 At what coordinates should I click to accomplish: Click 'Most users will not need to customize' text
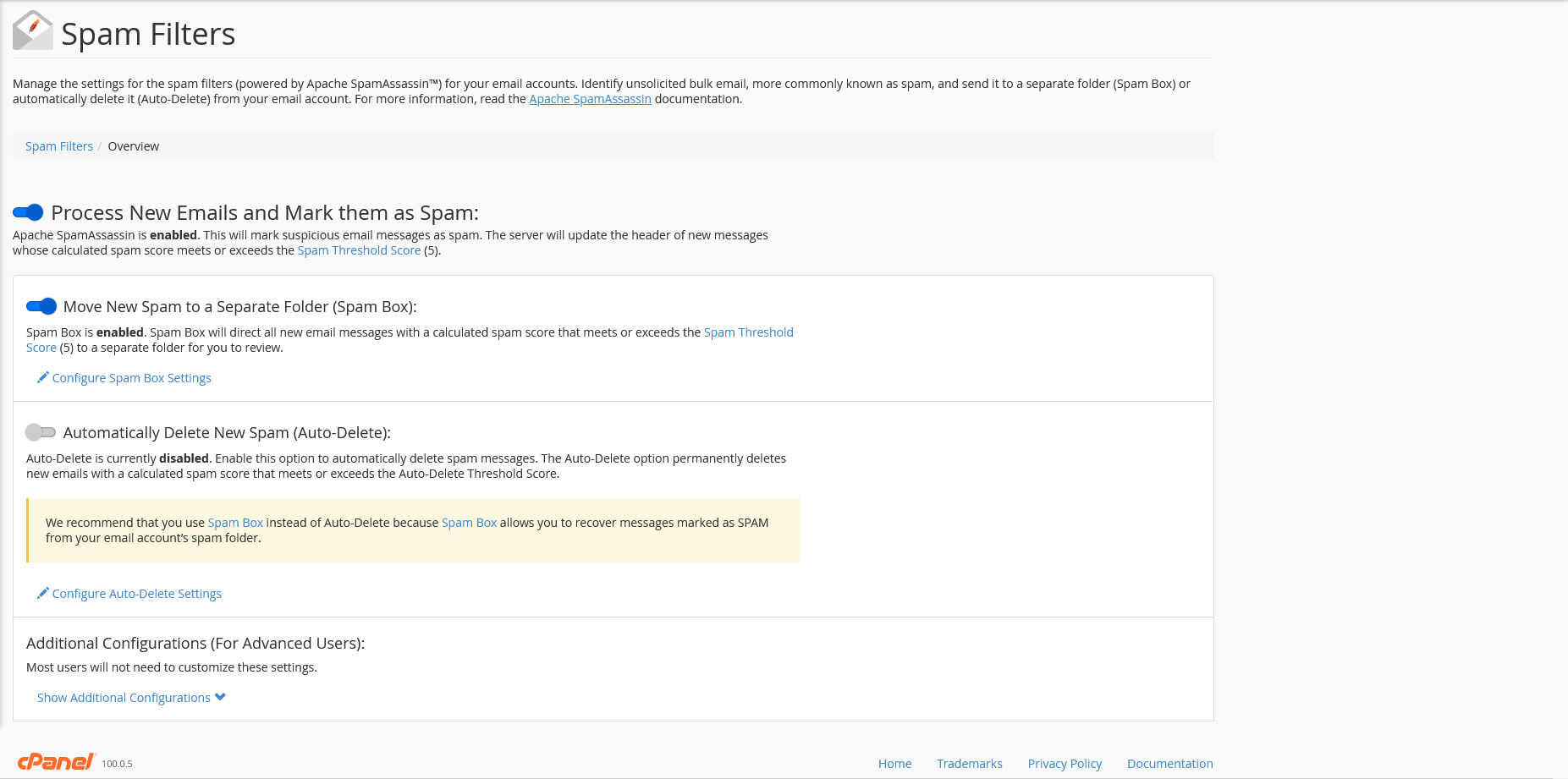point(172,667)
